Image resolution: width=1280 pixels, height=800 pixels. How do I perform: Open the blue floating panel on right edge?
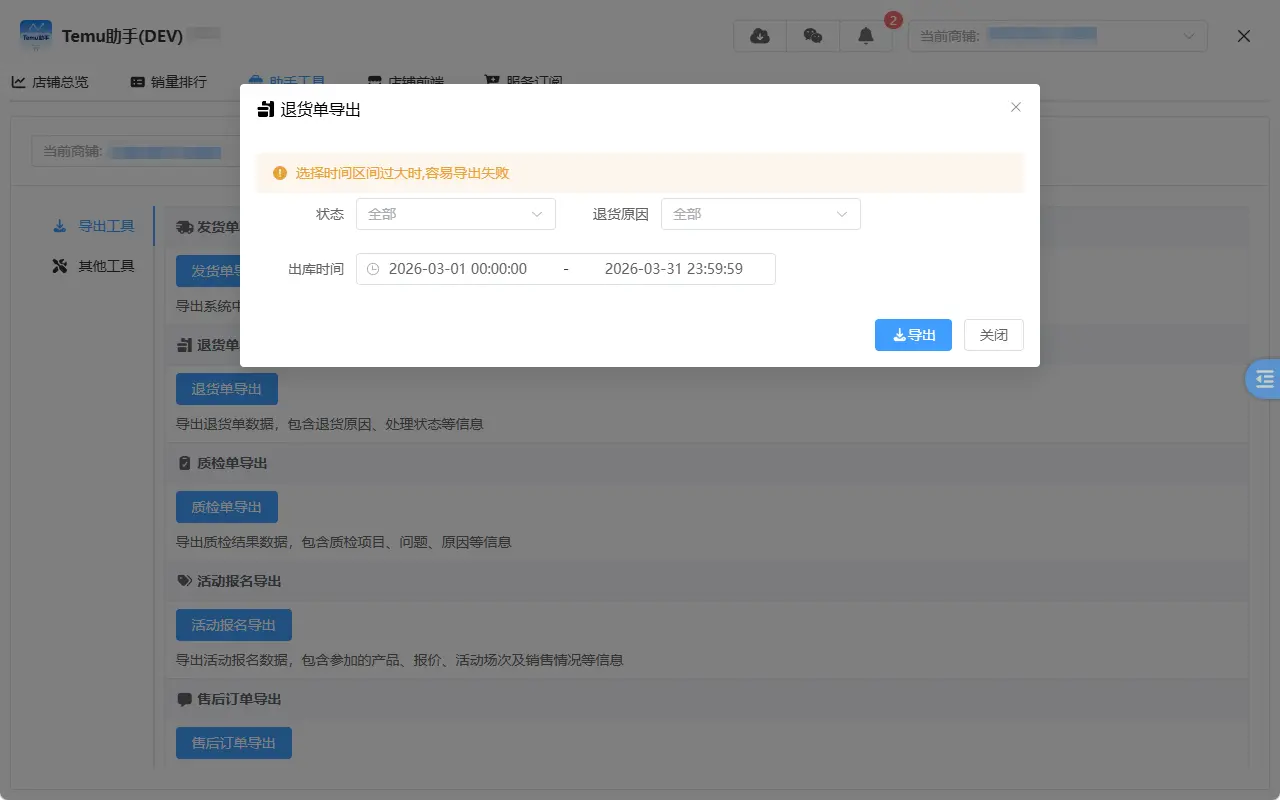[x=1263, y=379]
